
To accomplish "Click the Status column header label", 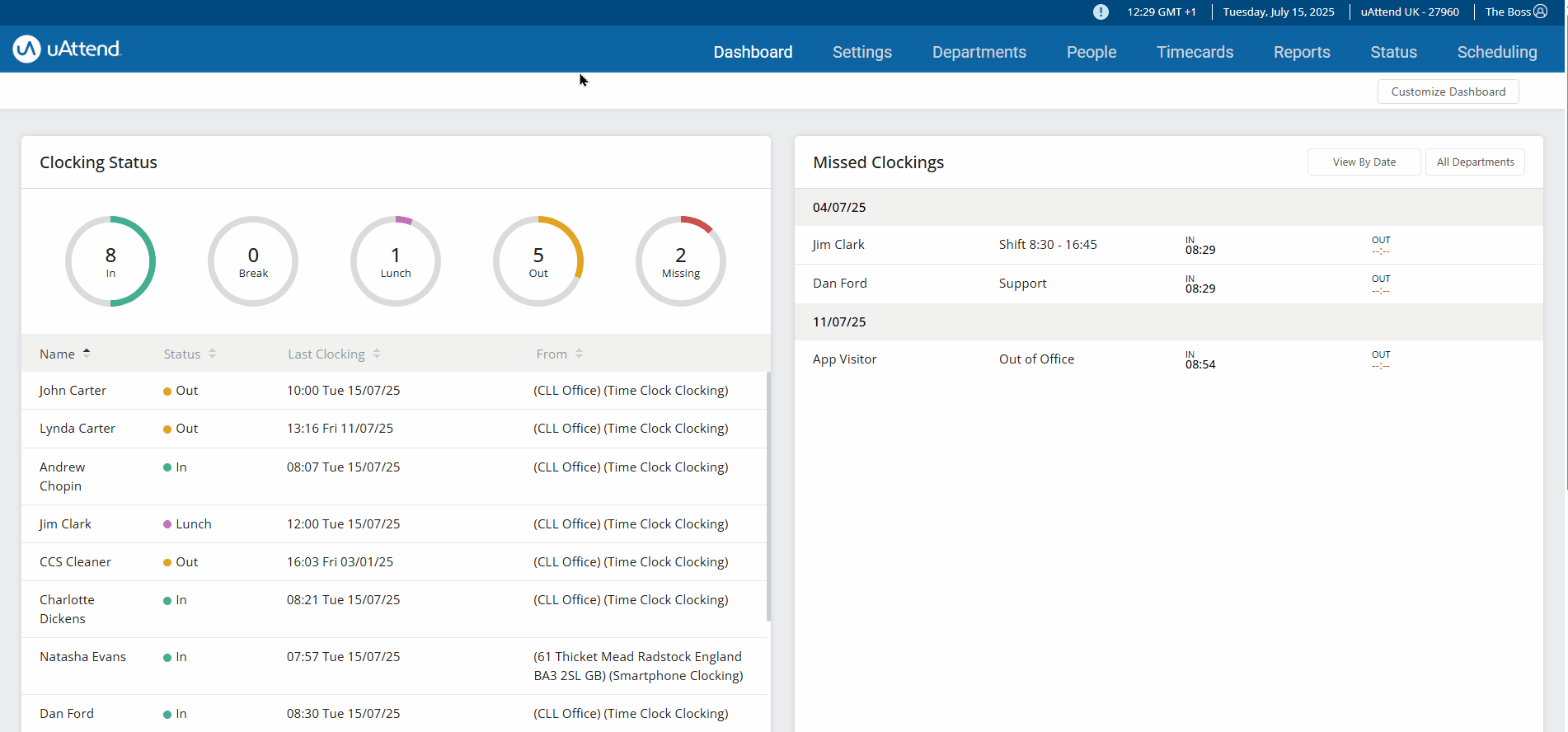I will (x=182, y=354).
